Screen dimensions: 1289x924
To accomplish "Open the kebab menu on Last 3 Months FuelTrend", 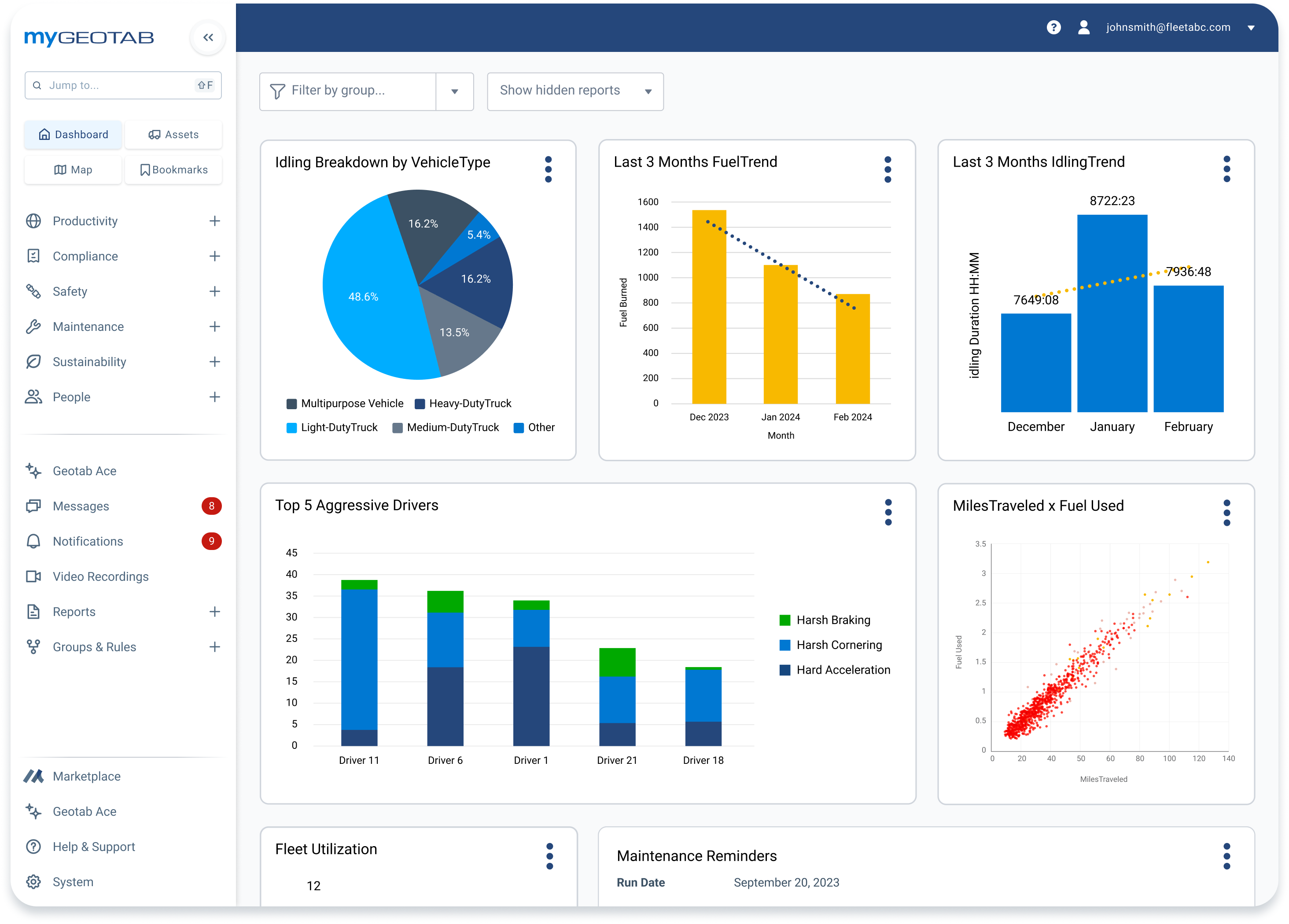I will click(888, 169).
